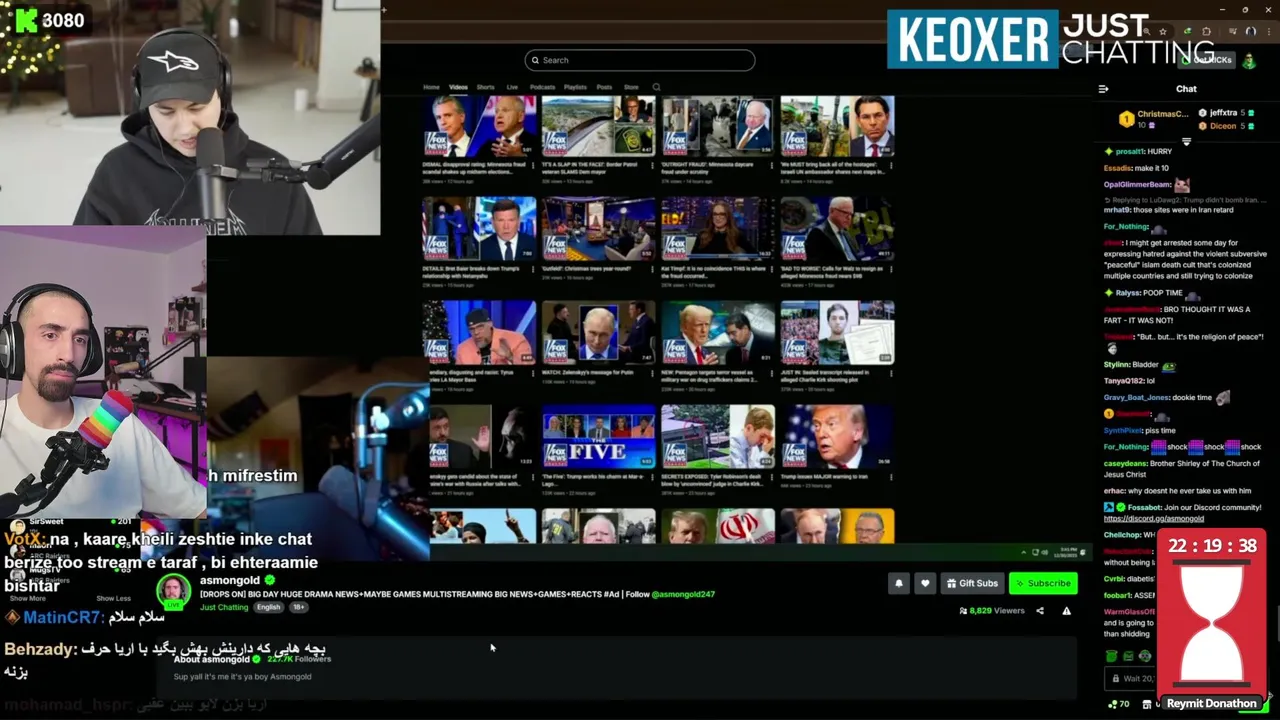This screenshot has height=720, width=1280.
Task: Open the Shorts tab
Action: coord(485,87)
